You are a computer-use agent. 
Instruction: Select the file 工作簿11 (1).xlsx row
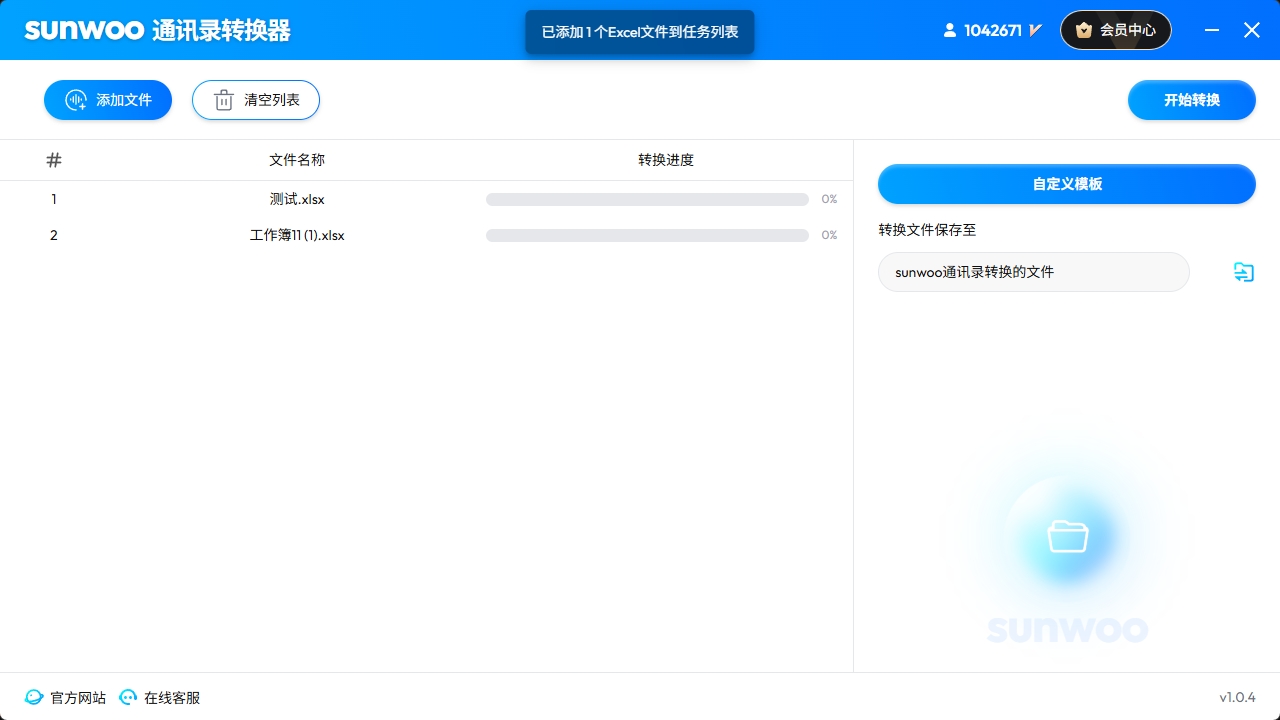[297, 235]
